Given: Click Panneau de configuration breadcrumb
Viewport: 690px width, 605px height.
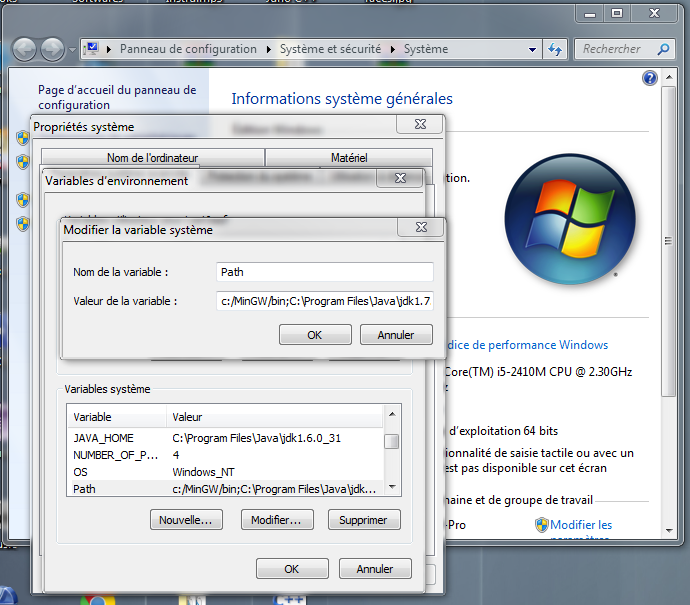Looking at the screenshot, I should click(188, 49).
